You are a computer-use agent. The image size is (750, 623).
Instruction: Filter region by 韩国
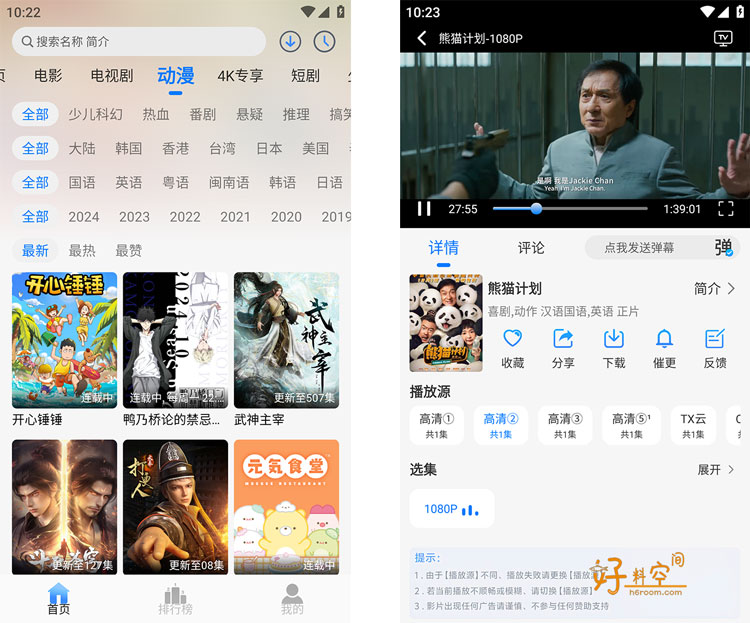(x=129, y=148)
